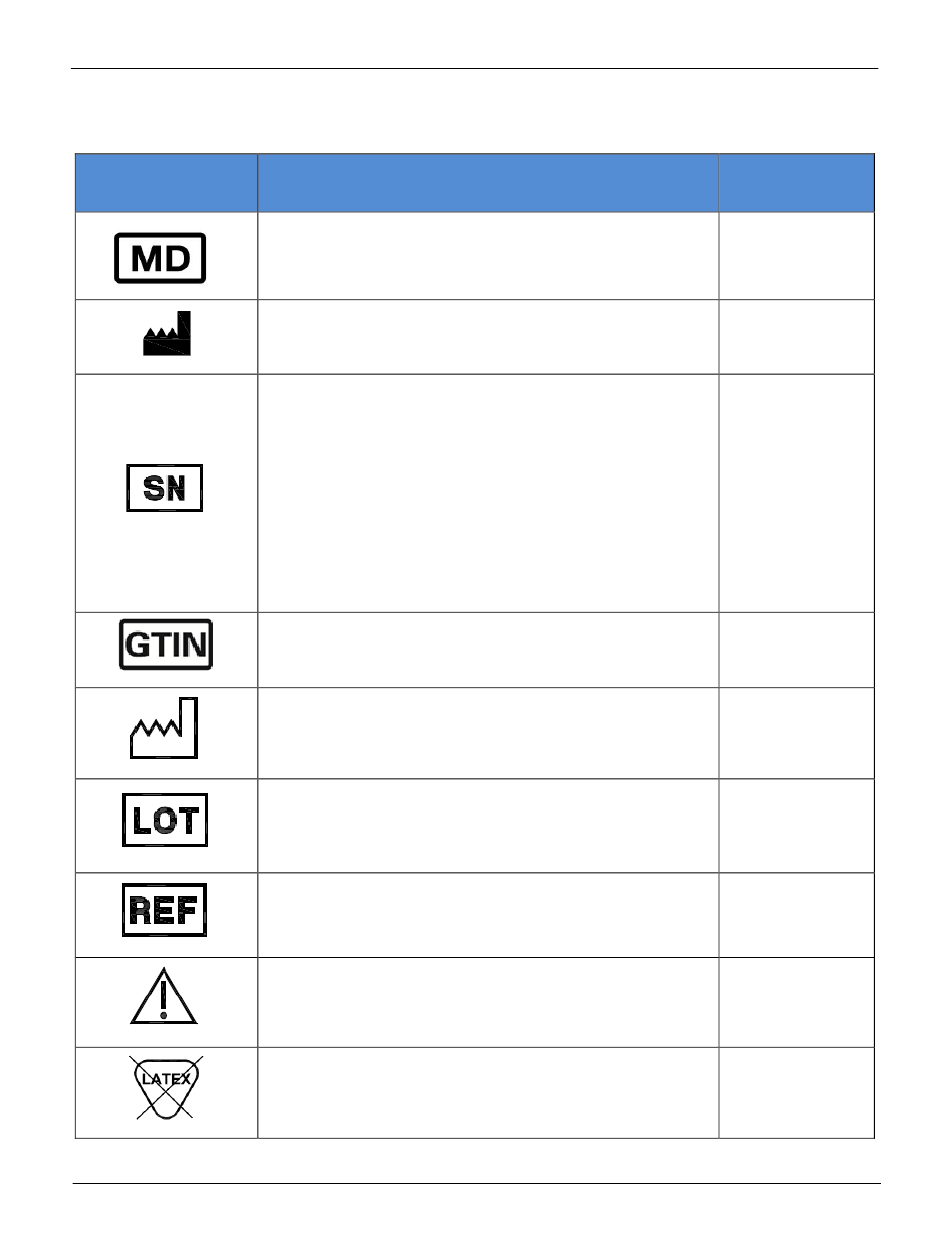
Task: Select the solid black manufacturer factory symbol
Action: pos(167,334)
